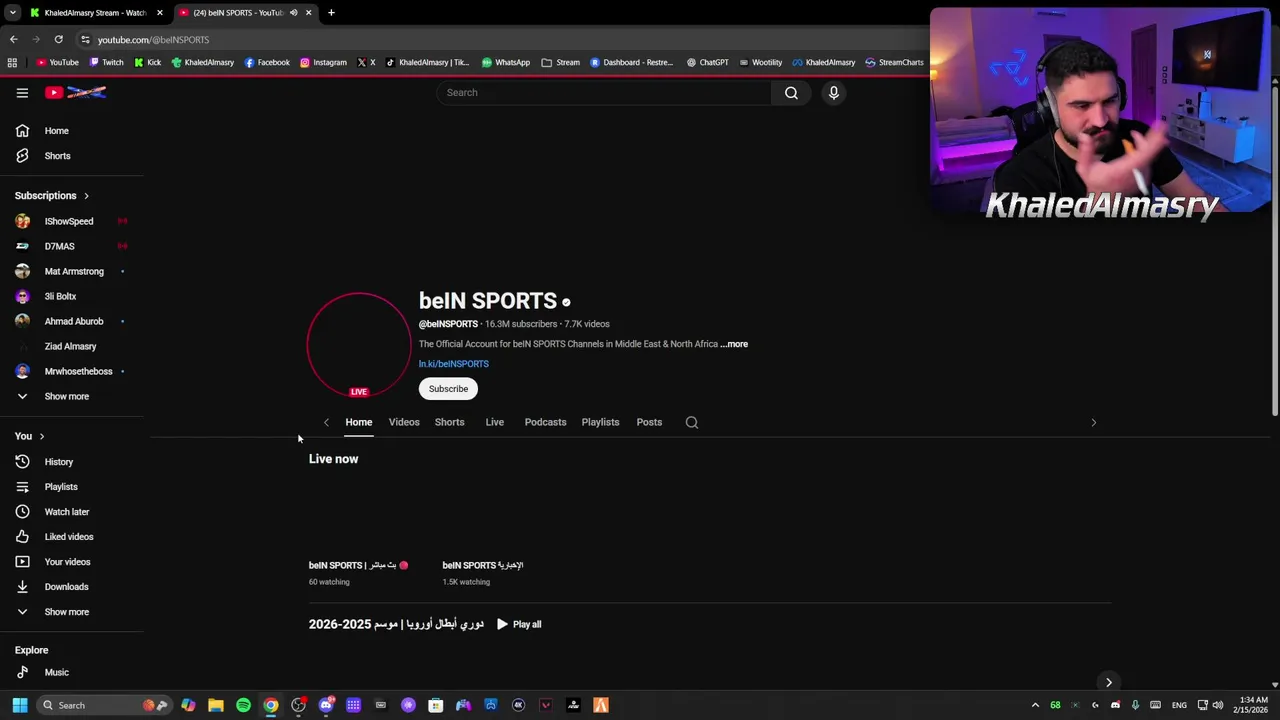Open Music under Explore
Screen dimensions: 1280x720
click(x=72, y=673)
